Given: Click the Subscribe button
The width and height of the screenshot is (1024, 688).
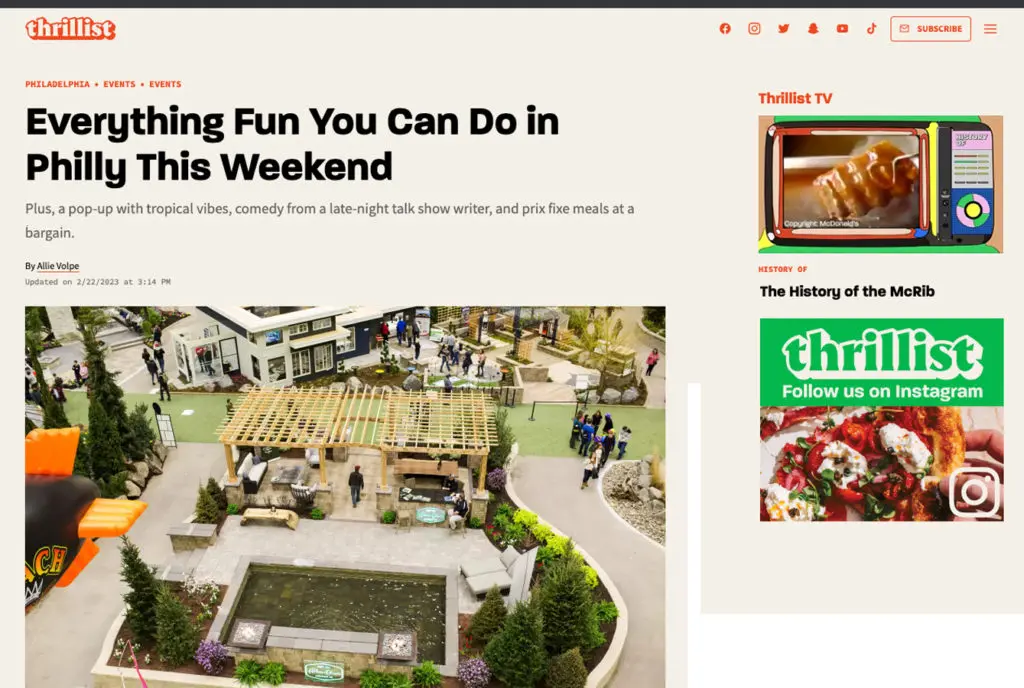Looking at the screenshot, I should (x=931, y=29).
